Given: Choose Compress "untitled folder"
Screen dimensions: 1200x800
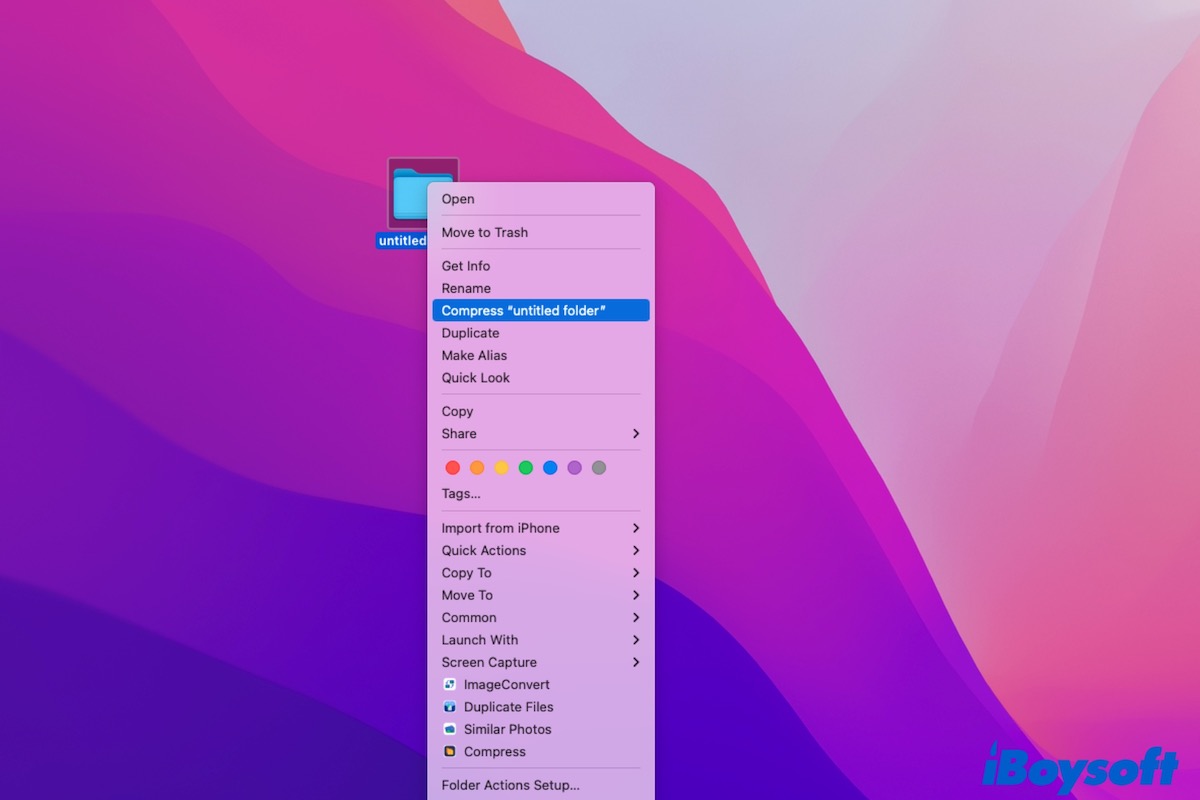Looking at the screenshot, I should point(541,310).
